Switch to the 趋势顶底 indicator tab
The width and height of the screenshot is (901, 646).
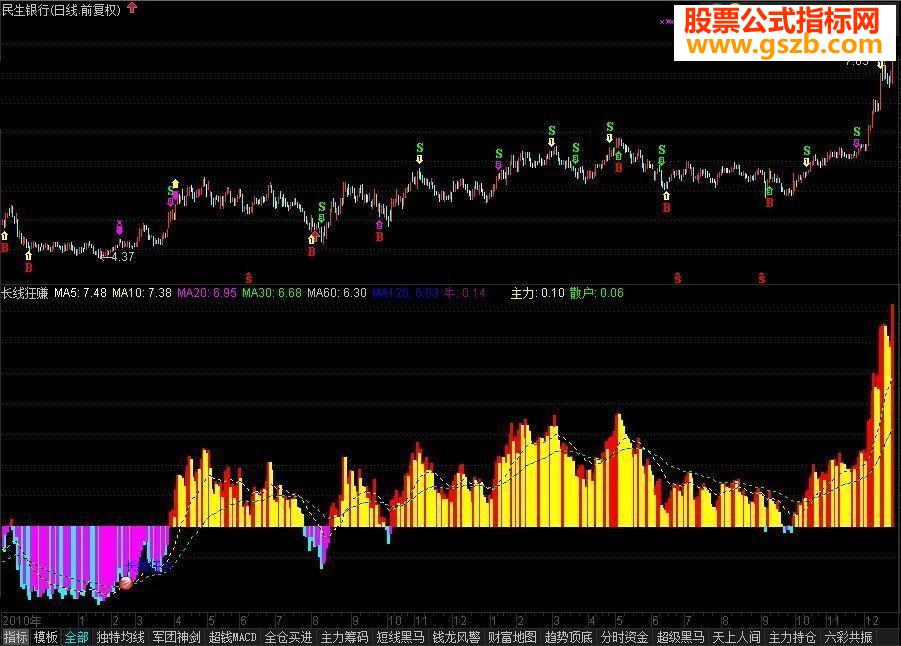(568, 637)
